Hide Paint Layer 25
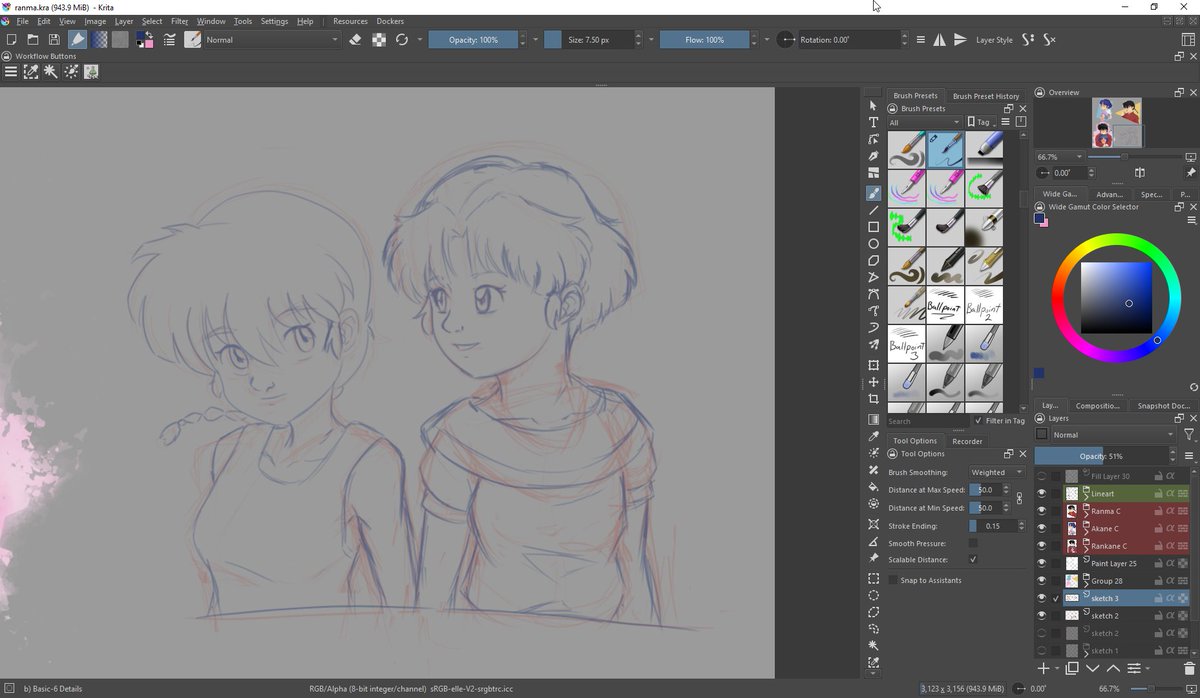The width and height of the screenshot is (1200, 698). coord(1041,563)
